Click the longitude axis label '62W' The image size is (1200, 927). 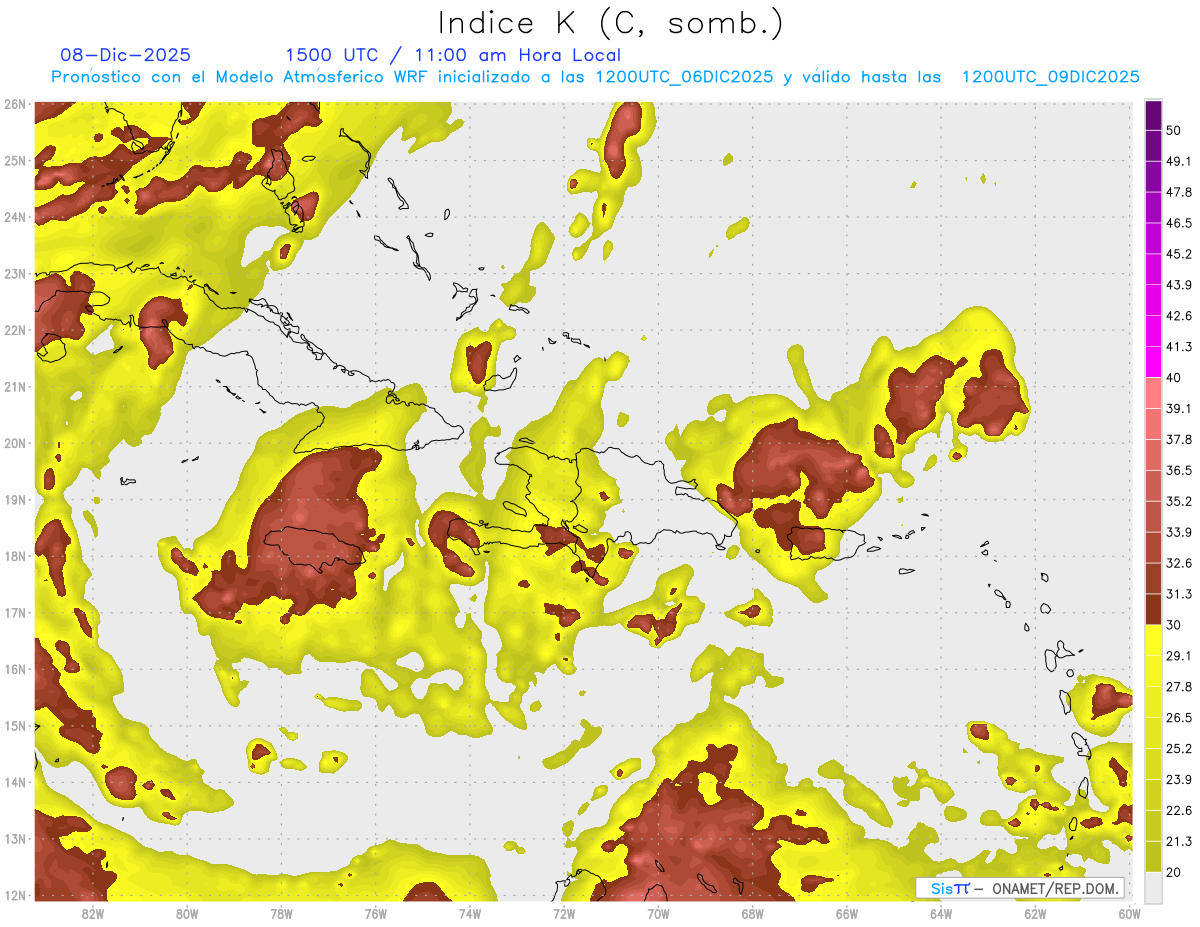1035,914
